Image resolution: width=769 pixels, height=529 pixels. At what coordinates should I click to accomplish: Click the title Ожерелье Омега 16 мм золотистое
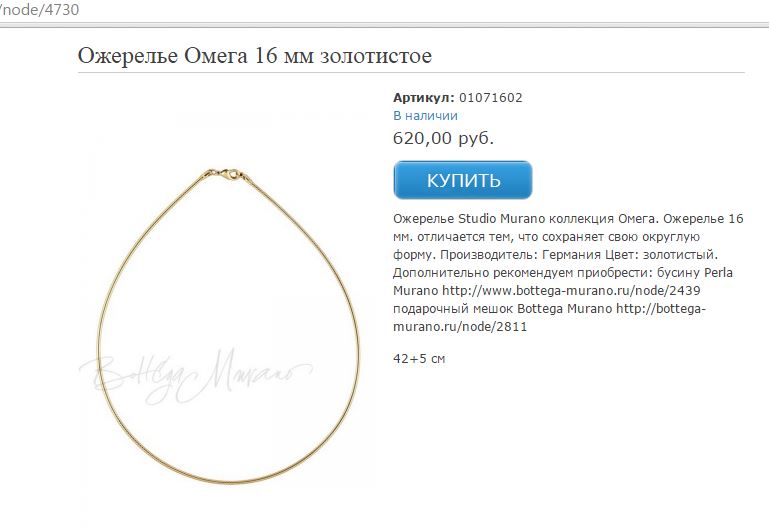point(255,55)
